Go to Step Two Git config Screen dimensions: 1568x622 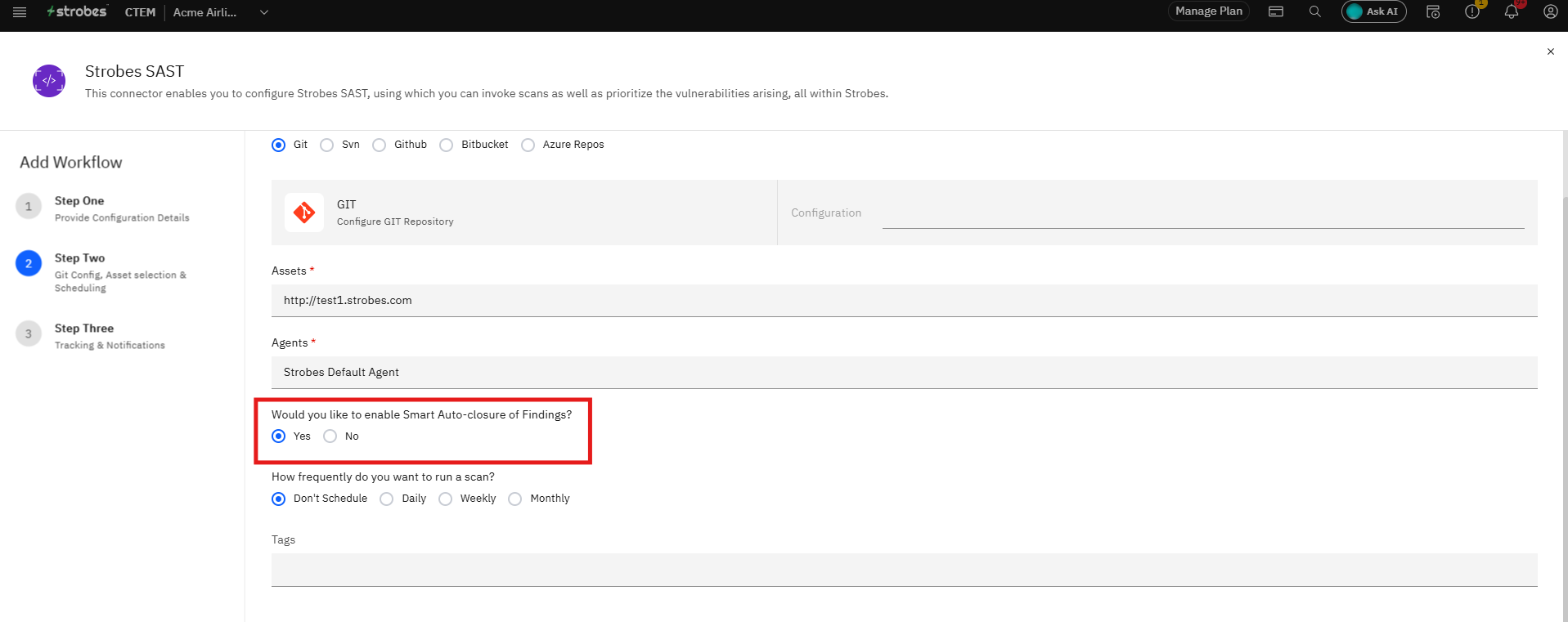pos(103,272)
